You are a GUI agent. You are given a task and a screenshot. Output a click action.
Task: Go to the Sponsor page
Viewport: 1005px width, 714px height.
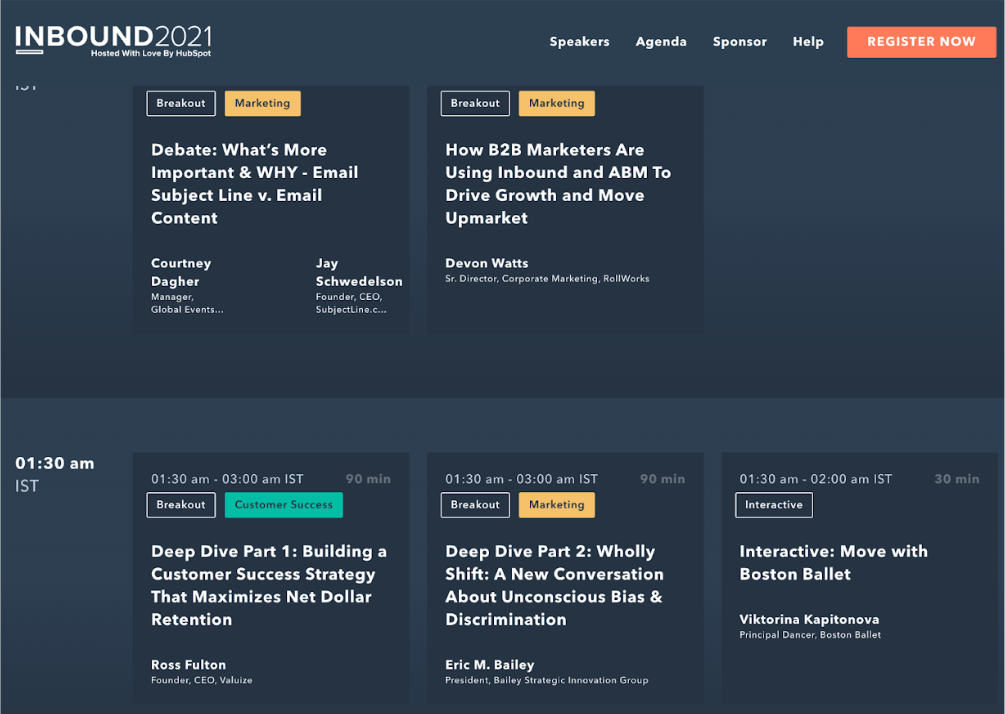click(x=740, y=42)
